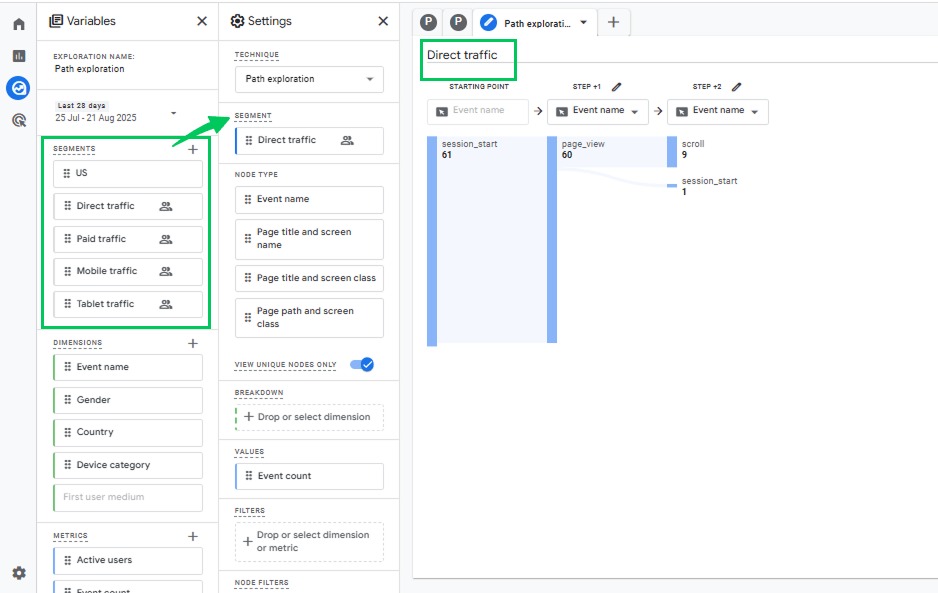Open the Reports bar chart icon

pyautogui.click(x=19, y=56)
